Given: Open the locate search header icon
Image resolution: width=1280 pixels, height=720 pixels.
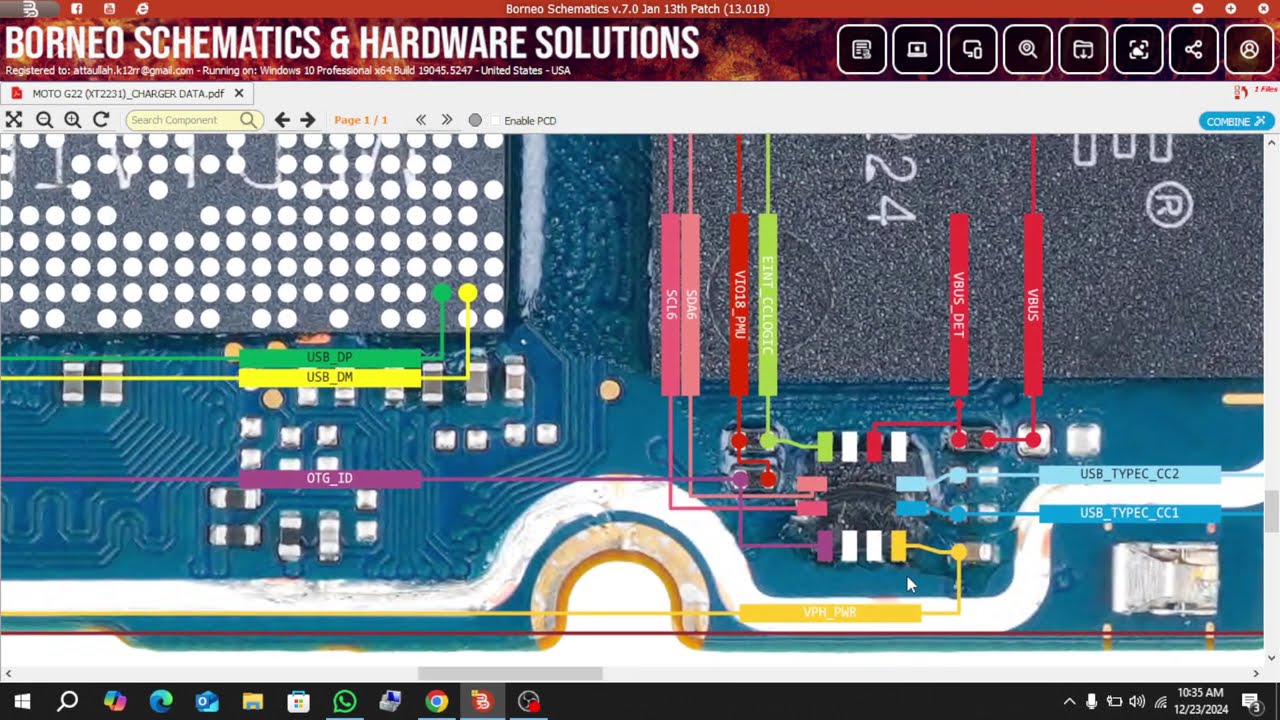Looking at the screenshot, I should (x=1028, y=49).
